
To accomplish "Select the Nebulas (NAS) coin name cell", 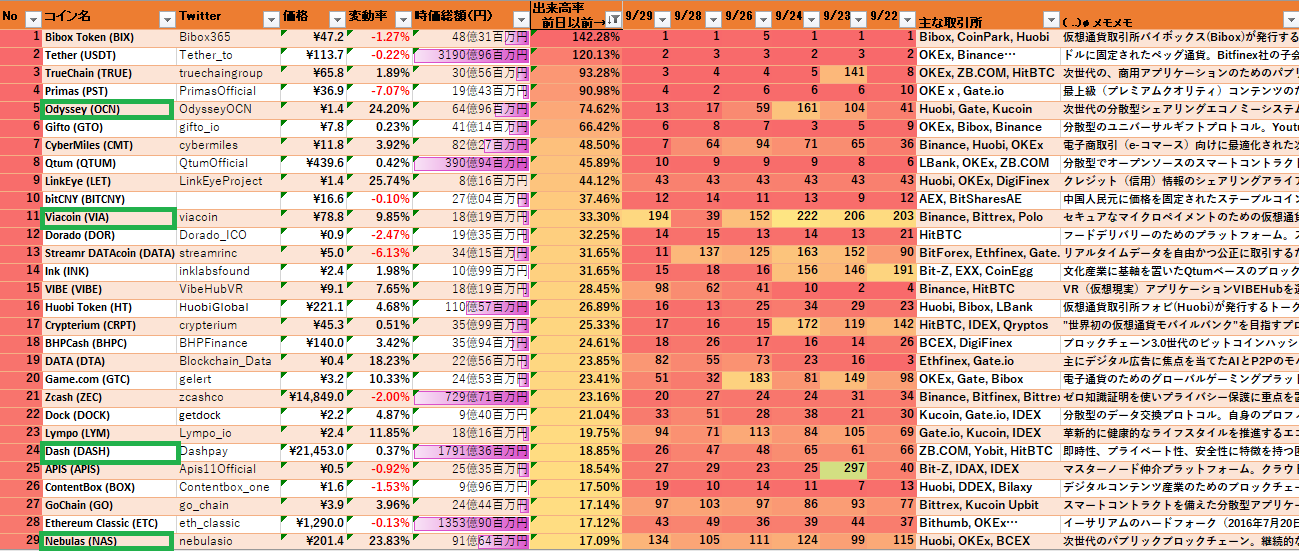I will 107,541.
